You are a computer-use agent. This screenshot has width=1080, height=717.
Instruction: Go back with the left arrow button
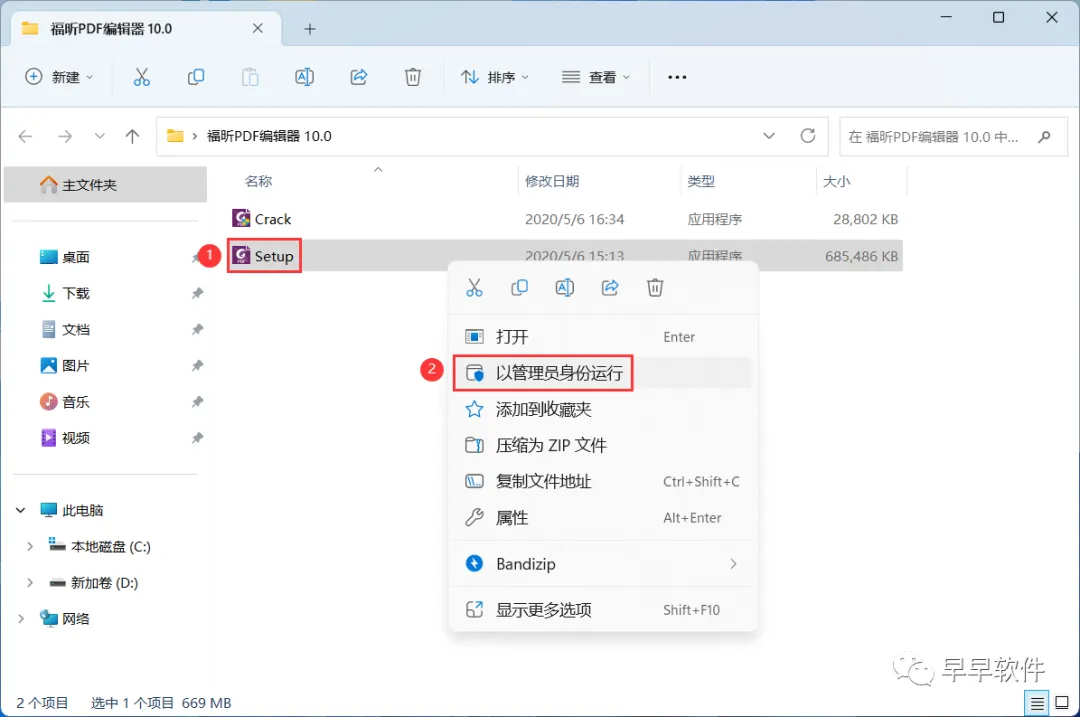(x=25, y=136)
